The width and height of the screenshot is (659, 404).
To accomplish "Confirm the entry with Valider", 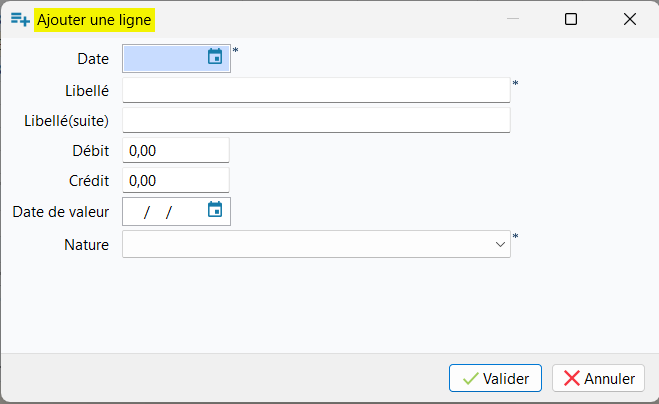I will 496,378.
